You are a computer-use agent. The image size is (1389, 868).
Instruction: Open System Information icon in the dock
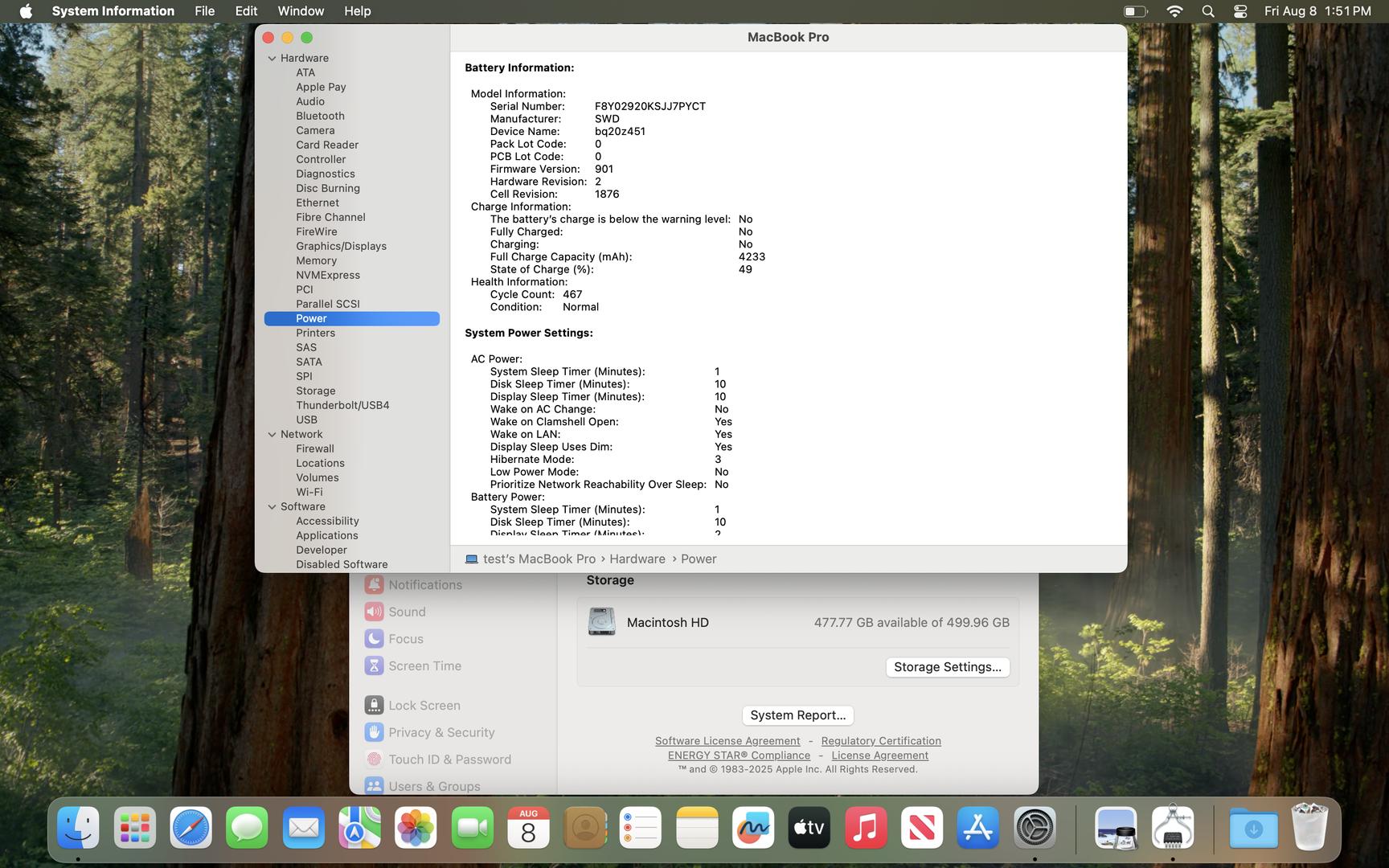(x=1173, y=828)
